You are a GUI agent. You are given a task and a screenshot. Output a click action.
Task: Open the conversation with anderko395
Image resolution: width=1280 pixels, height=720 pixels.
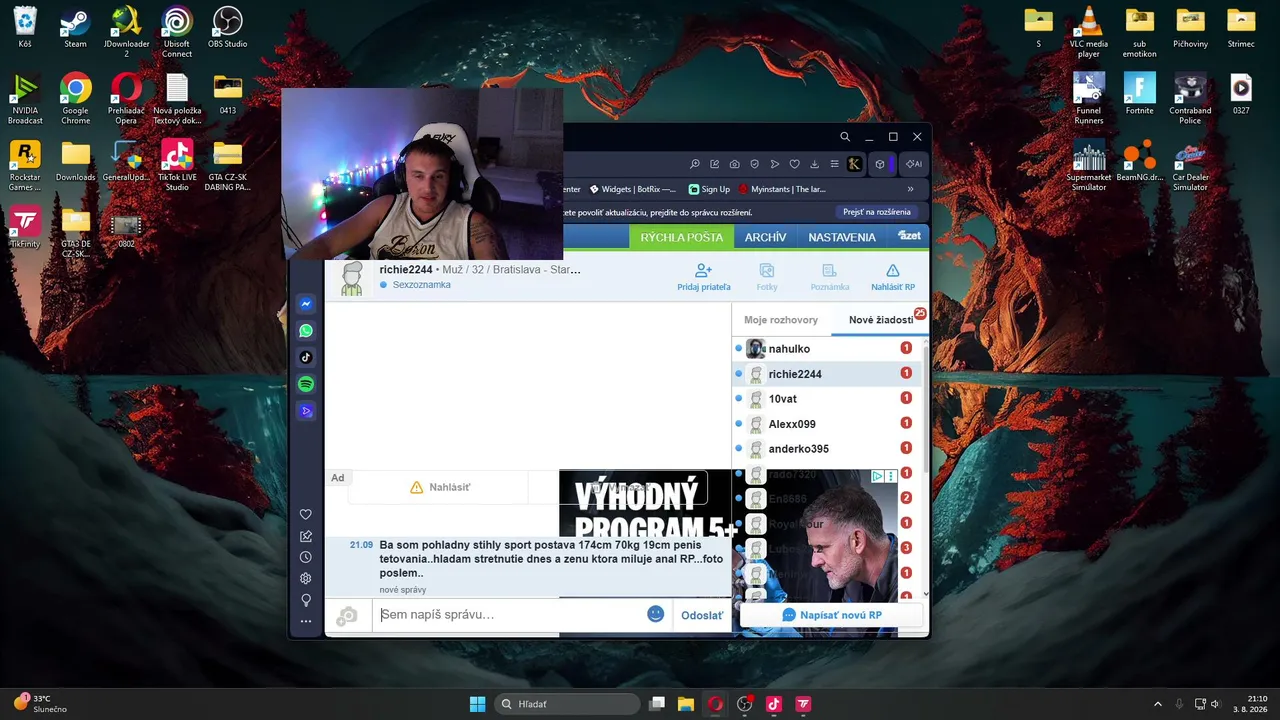tap(827, 449)
